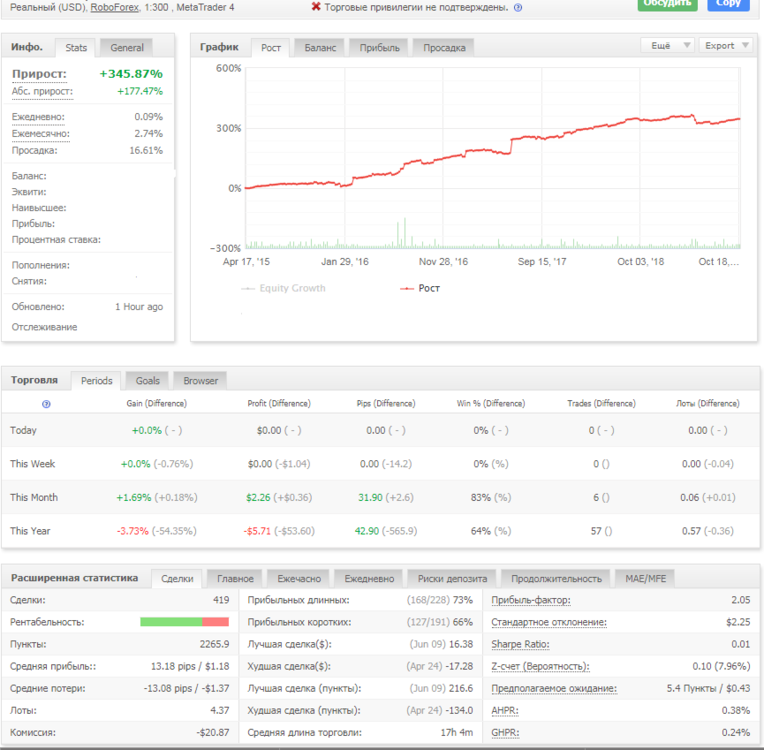Click the Profit (Difference) column header

point(279,404)
